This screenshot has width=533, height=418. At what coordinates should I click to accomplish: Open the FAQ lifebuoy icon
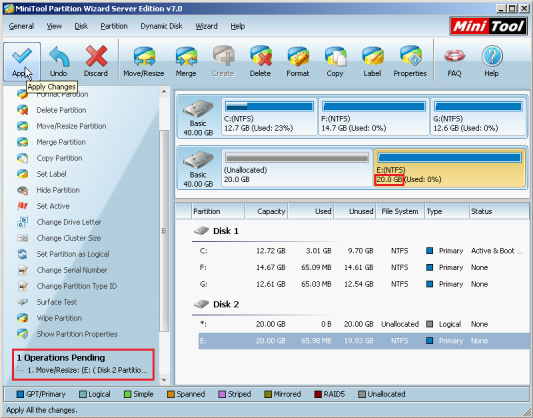pos(454,56)
